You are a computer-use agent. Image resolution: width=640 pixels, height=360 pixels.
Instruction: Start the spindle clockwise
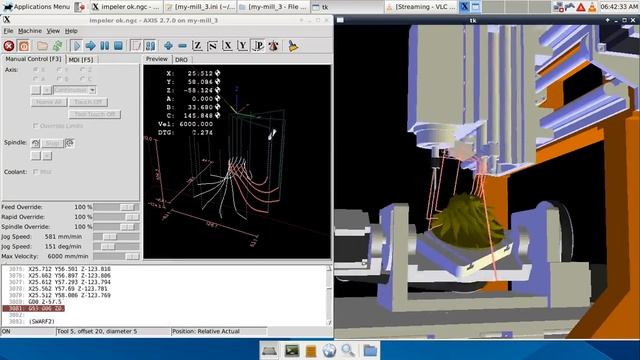(x=69, y=143)
